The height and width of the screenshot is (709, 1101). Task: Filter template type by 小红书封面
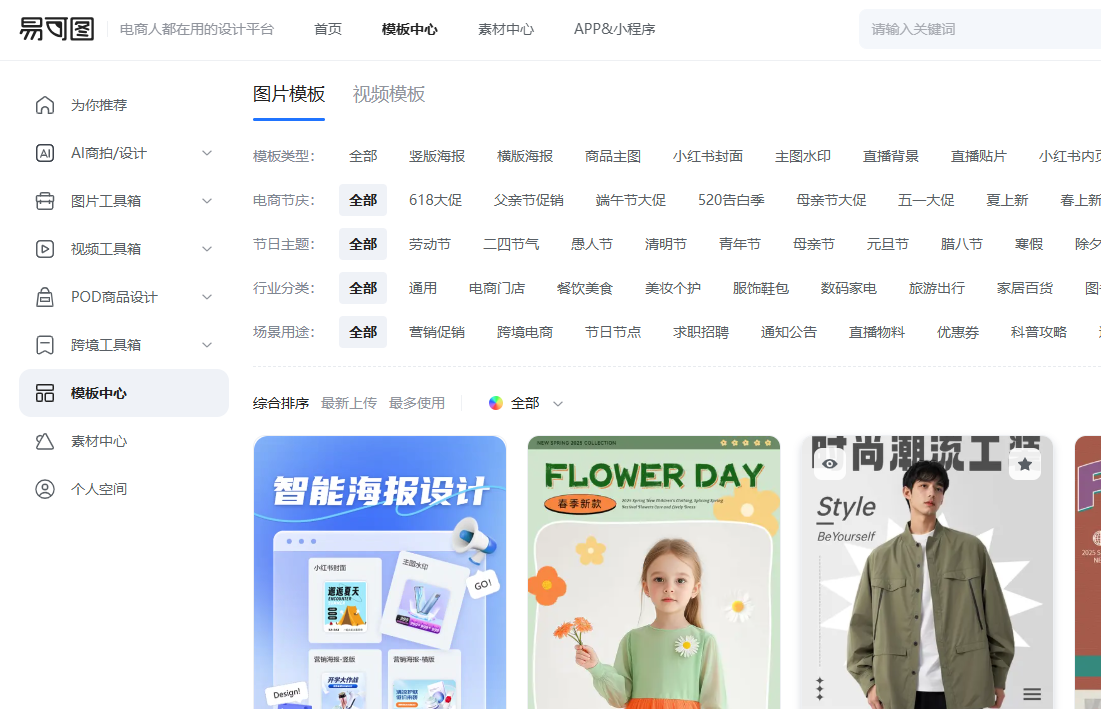tap(708, 157)
